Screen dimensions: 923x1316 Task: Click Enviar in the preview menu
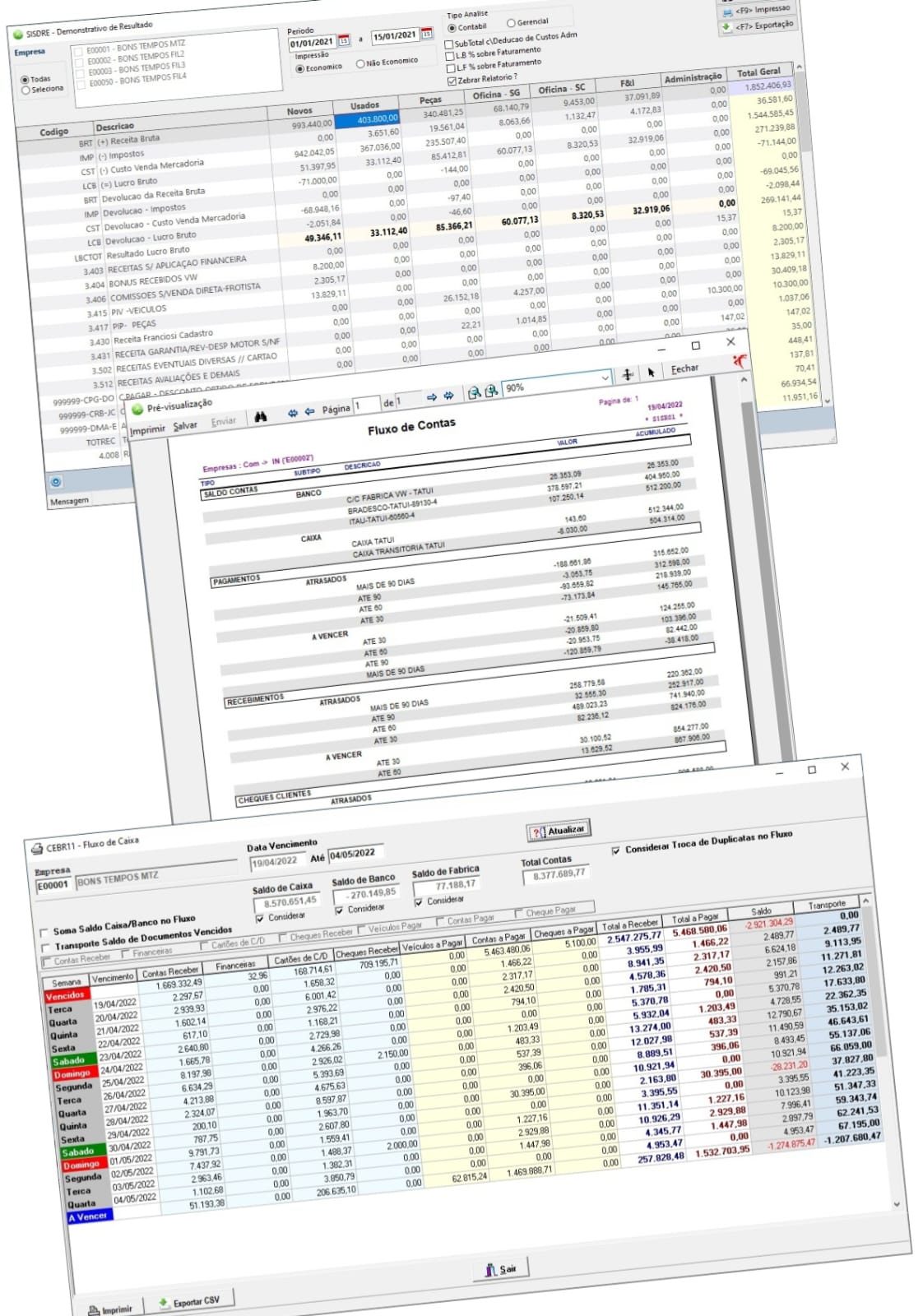tap(223, 422)
